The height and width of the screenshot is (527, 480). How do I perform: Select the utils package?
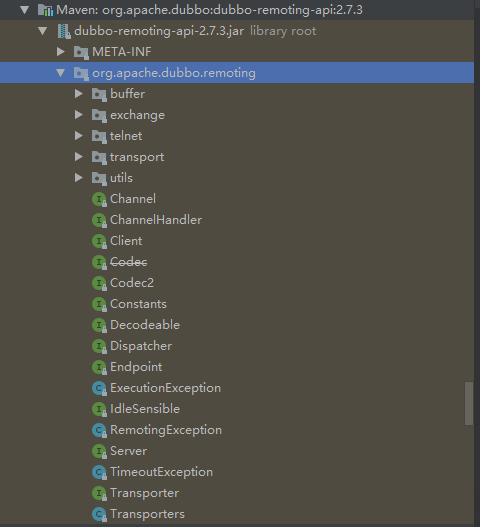point(121,178)
